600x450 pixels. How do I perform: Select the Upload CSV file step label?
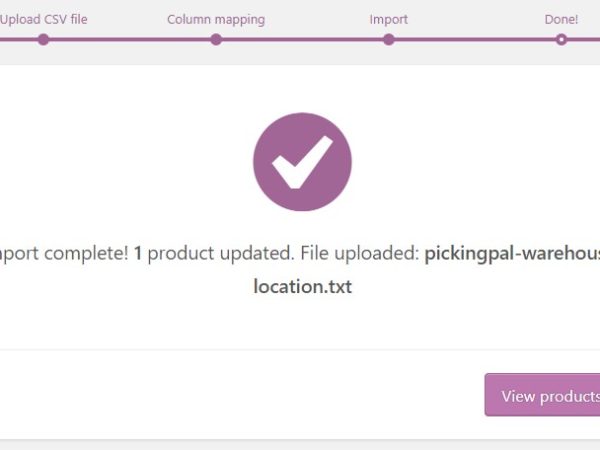(x=45, y=19)
